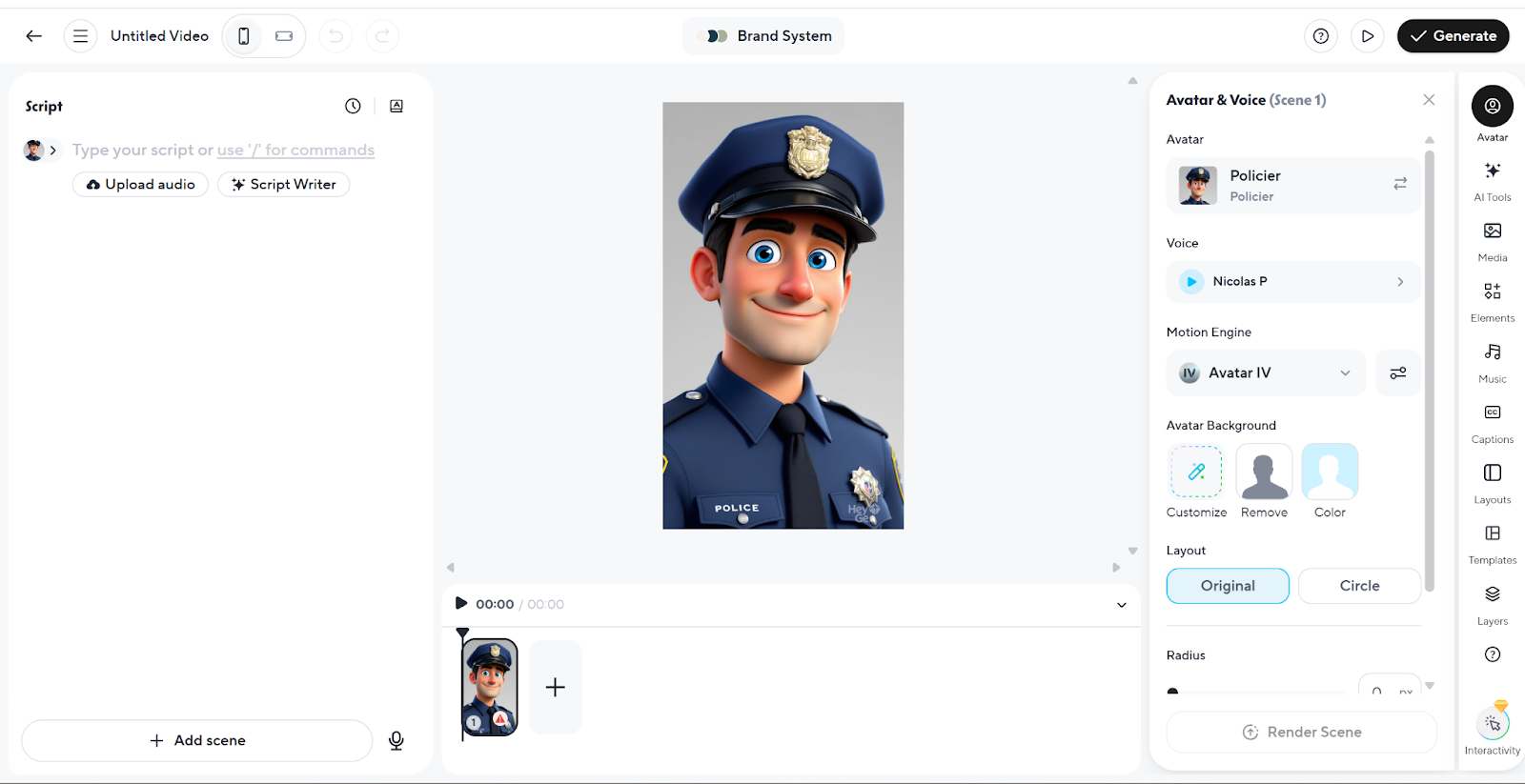This screenshot has height=784, width=1525.
Task: Open the Layouts tab
Action: coord(1492,482)
